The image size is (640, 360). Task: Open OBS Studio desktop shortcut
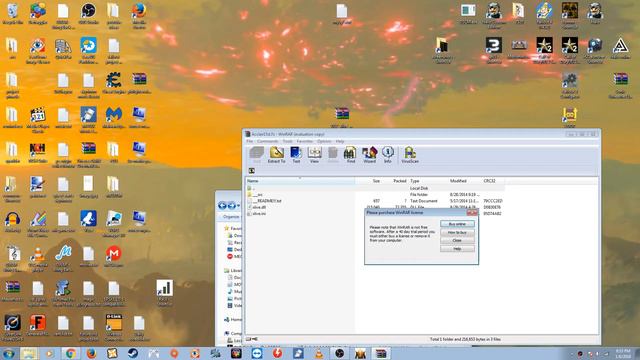88,13
